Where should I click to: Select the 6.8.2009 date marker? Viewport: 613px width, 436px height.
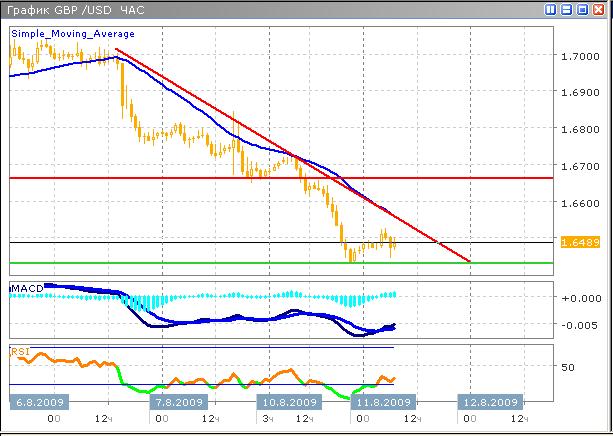pyautogui.click(x=40, y=402)
